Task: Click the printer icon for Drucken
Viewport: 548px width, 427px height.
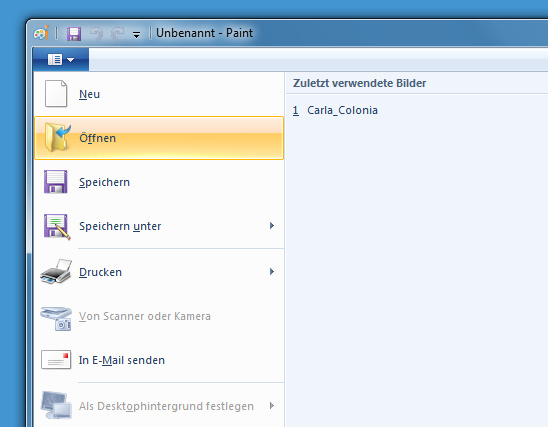Action: (x=56, y=272)
